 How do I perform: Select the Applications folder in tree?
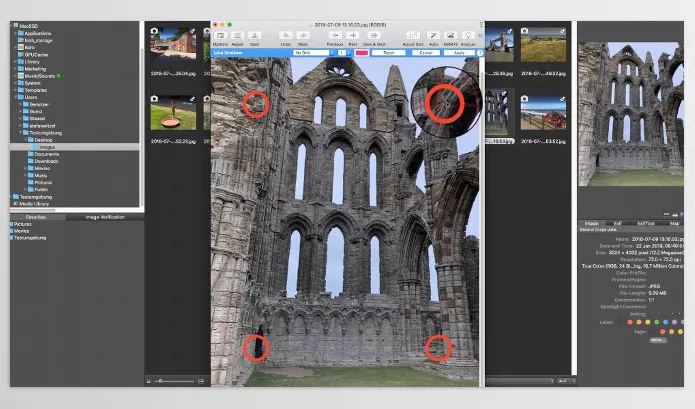click(35, 33)
